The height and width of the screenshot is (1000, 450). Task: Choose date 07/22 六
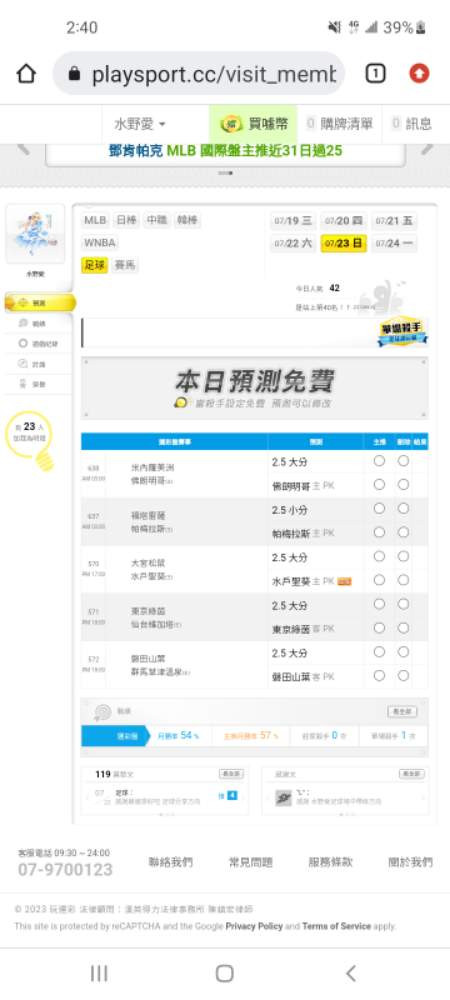click(x=293, y=244)
